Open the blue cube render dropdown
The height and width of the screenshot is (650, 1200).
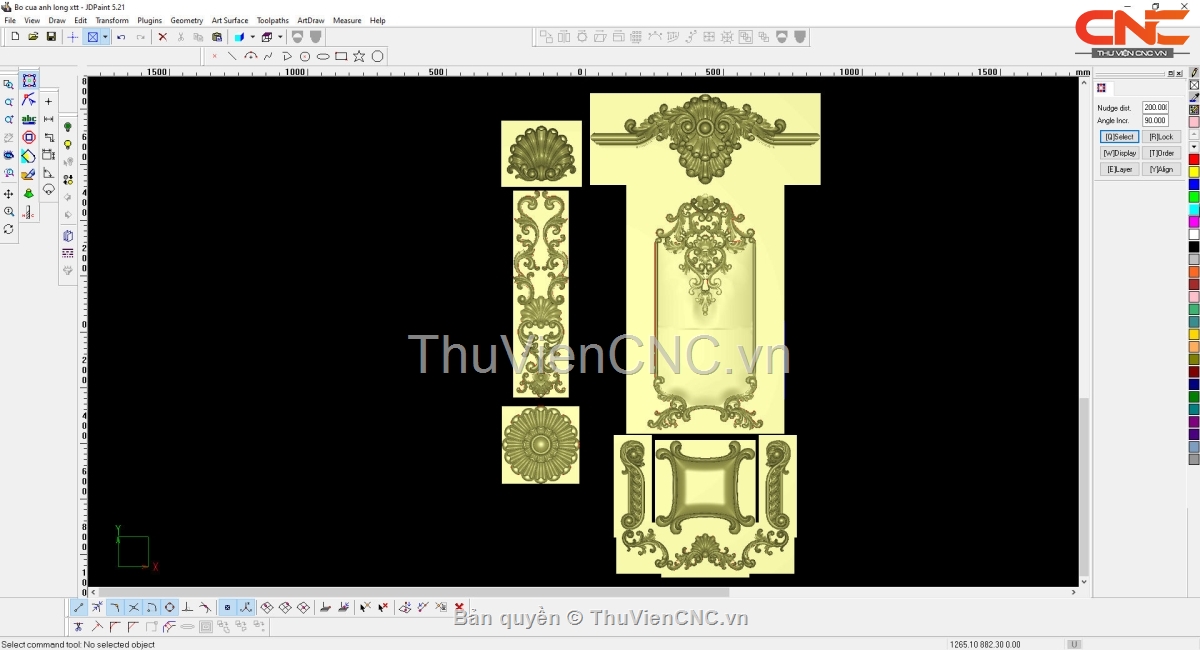click(252, 37)
